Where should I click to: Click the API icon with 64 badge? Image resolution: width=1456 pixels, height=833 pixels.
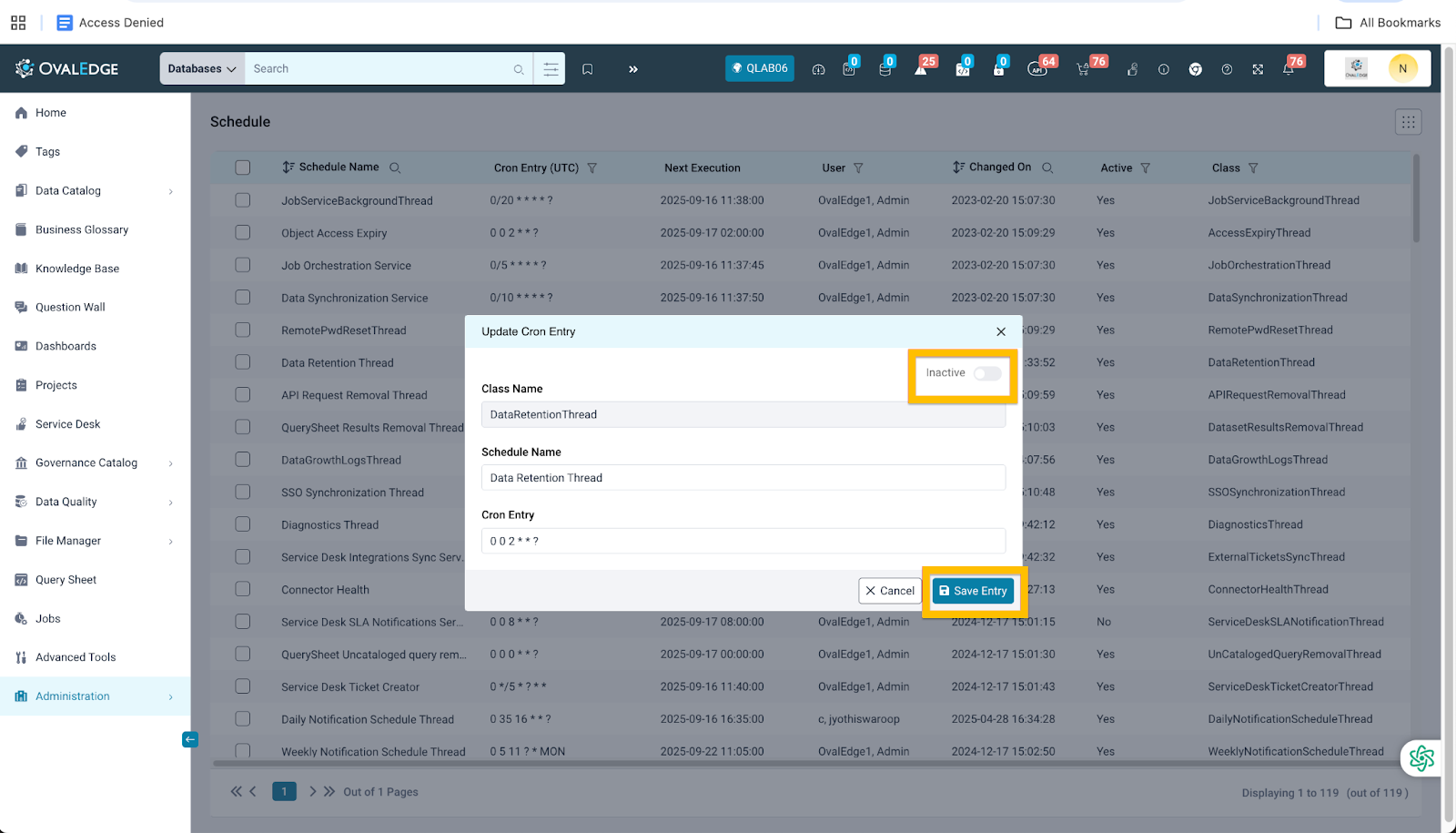1036,69
